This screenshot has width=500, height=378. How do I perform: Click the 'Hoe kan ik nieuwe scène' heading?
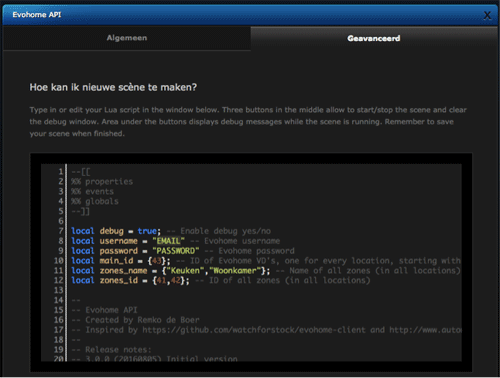pos(113,87)
